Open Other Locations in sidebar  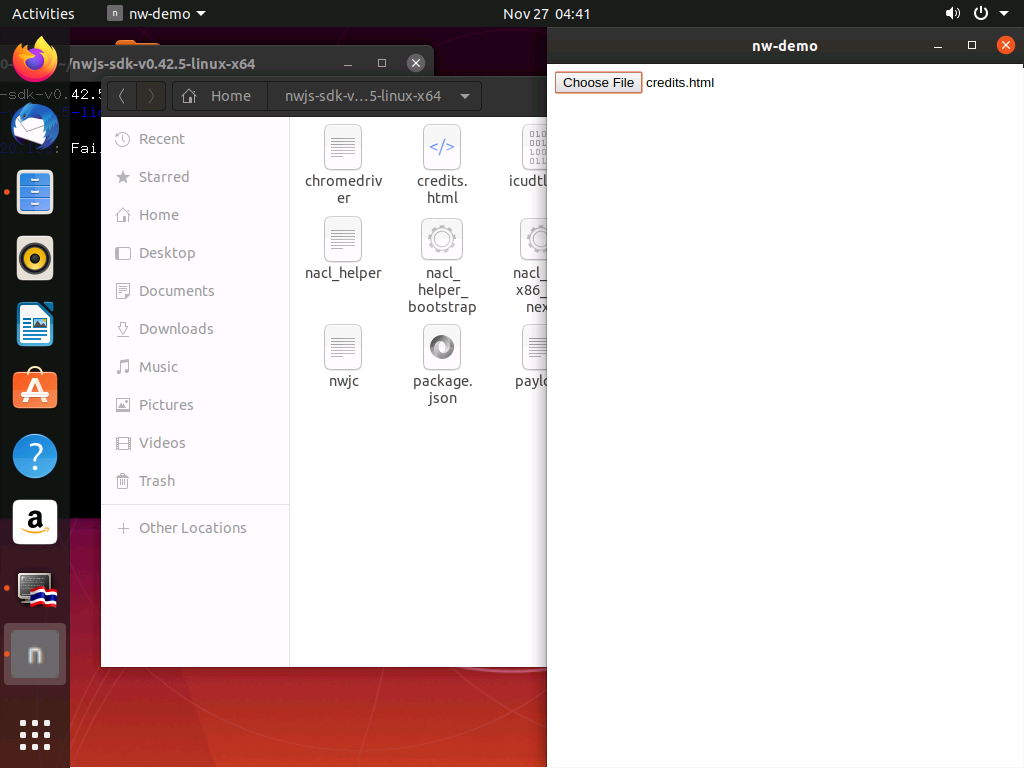coord(195,528)
